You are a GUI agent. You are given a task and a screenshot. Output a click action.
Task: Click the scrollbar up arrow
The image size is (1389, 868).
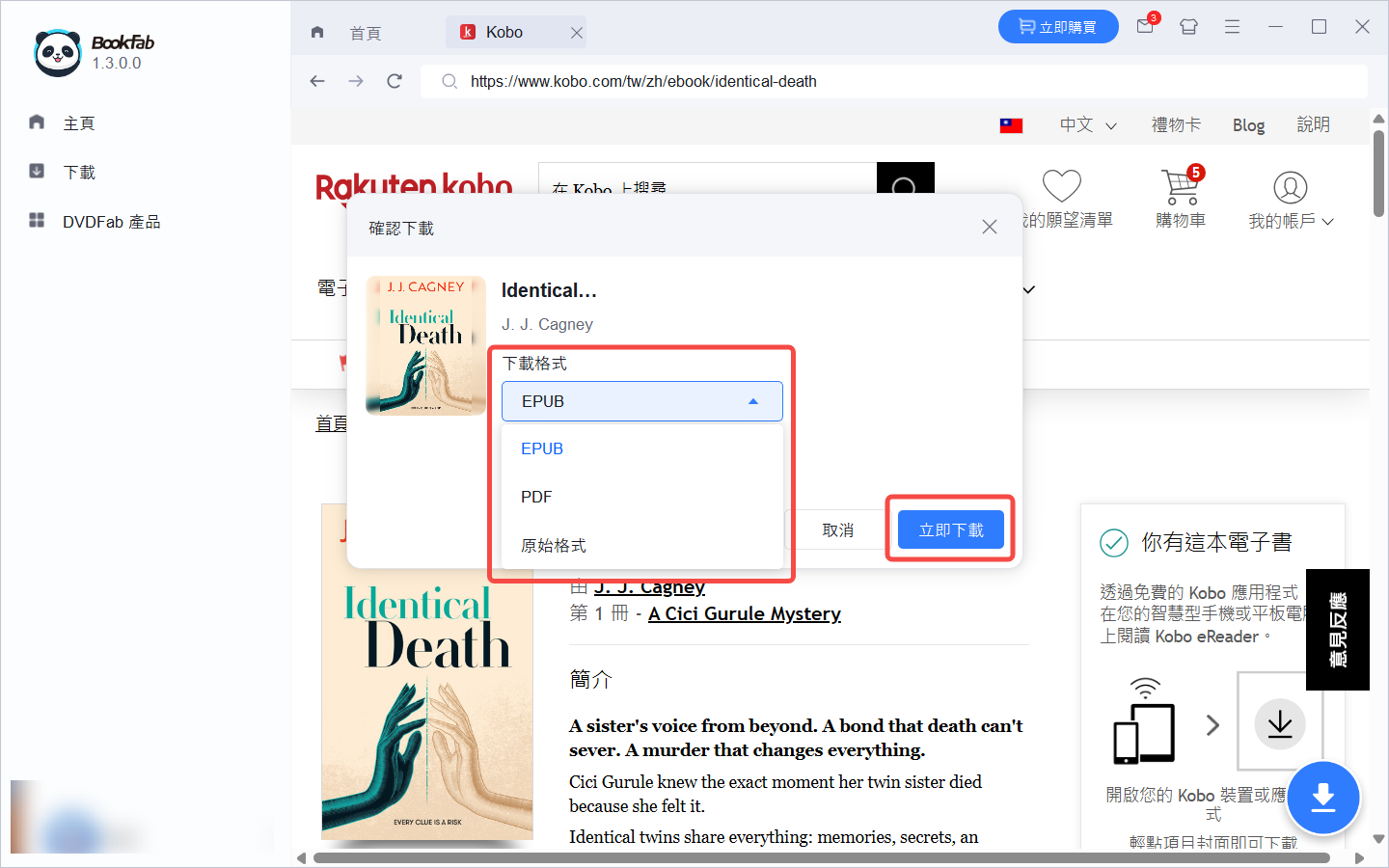point(1379,118)
